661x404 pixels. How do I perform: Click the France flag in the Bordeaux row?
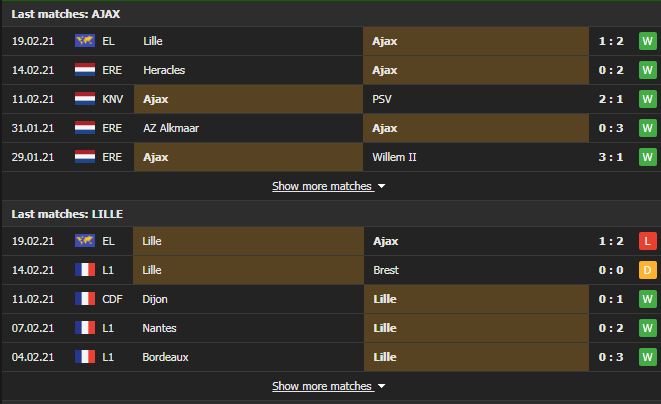pyautogui.click(x=85, y=357)
